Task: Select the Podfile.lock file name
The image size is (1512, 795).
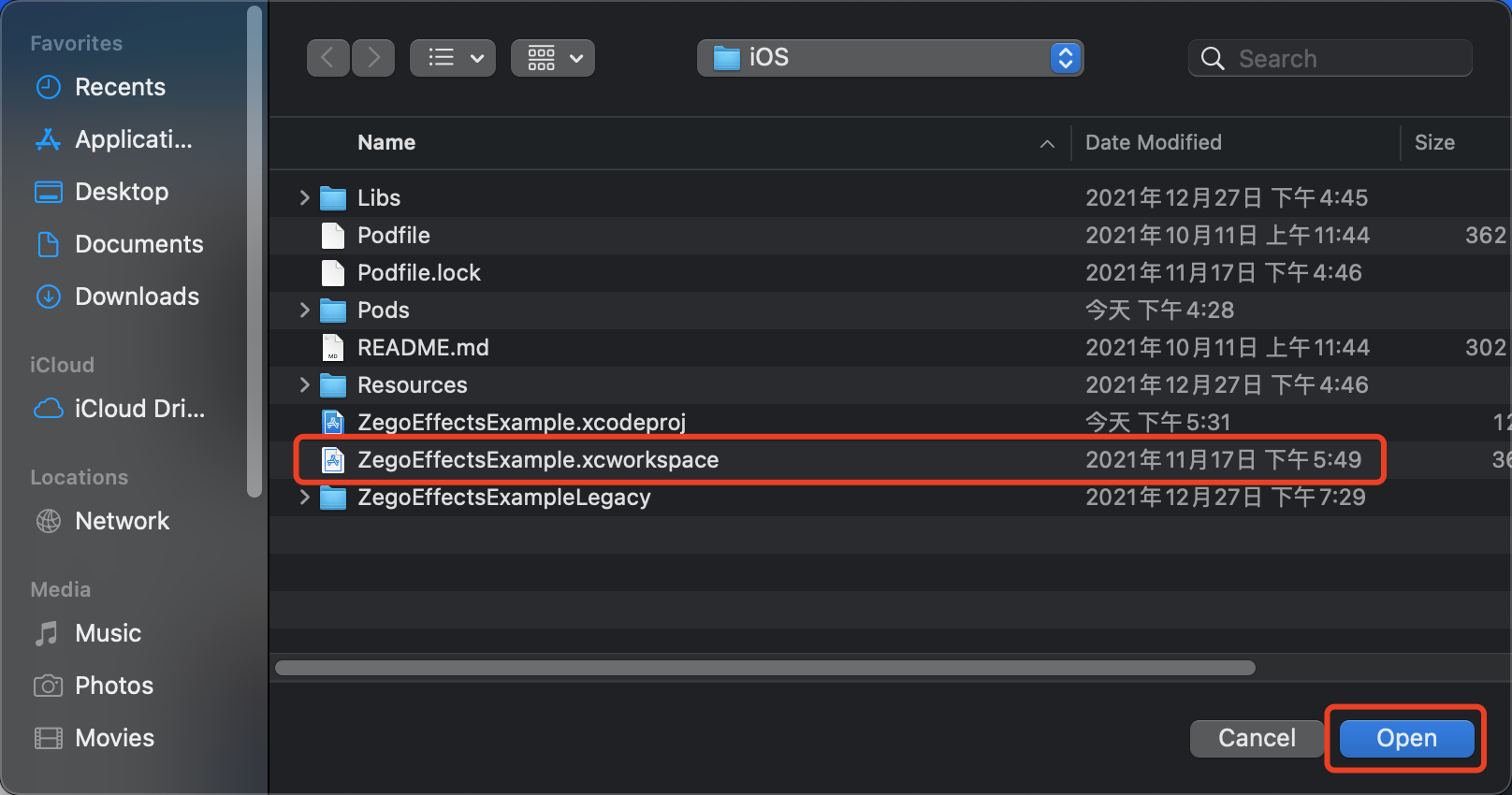Action: click(x=419, y=272)
